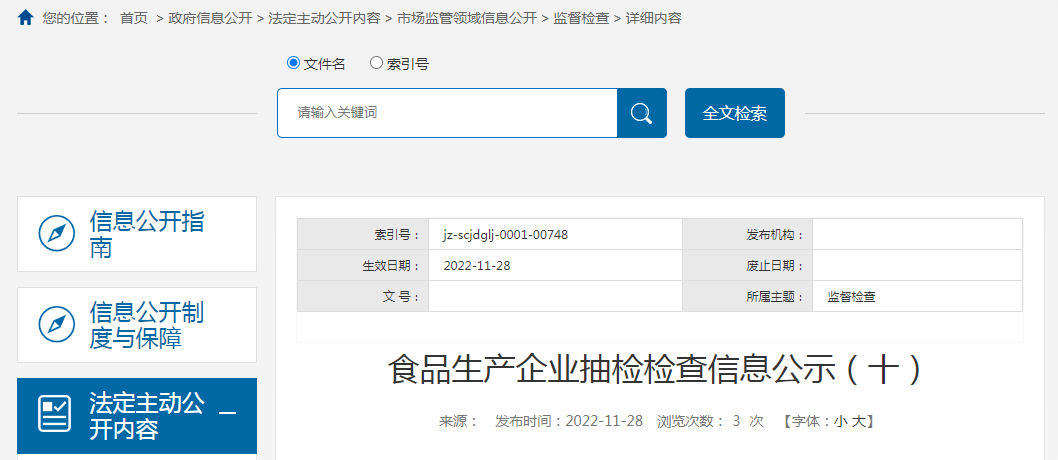Viewport: 1058px width, 460px height.
Task: Click the 索引号 table label cell
Action: pos(363,235)
